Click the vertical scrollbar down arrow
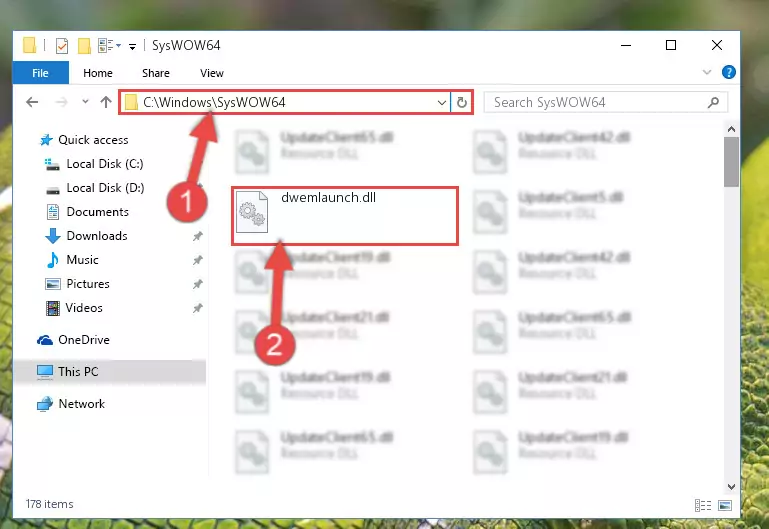This screenshot has width=769, height=529. click(731, 487)
